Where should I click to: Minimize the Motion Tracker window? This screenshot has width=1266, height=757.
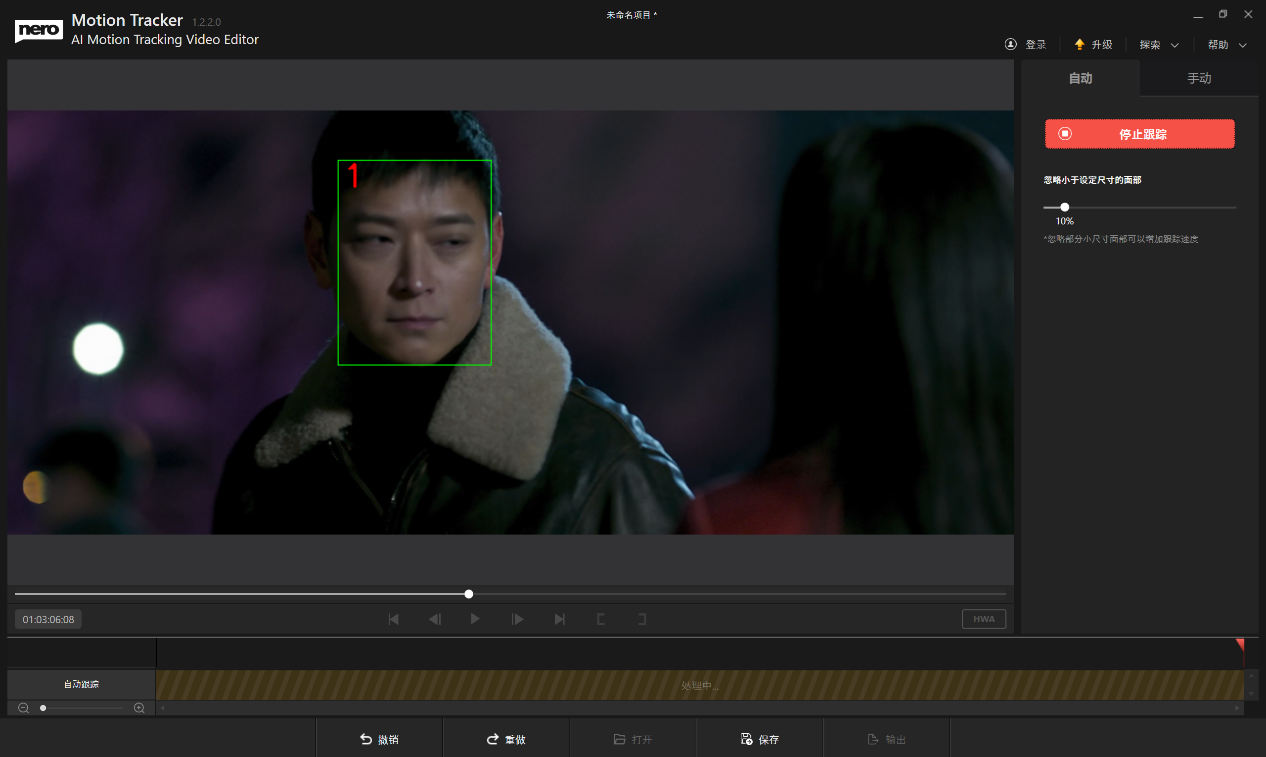(1198, 15)
